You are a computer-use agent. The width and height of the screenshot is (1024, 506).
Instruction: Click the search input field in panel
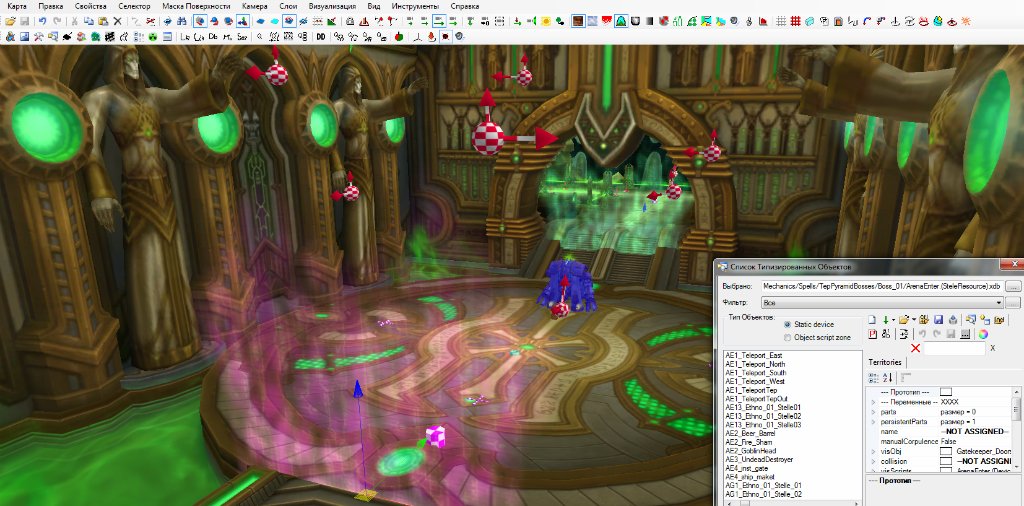954,348
